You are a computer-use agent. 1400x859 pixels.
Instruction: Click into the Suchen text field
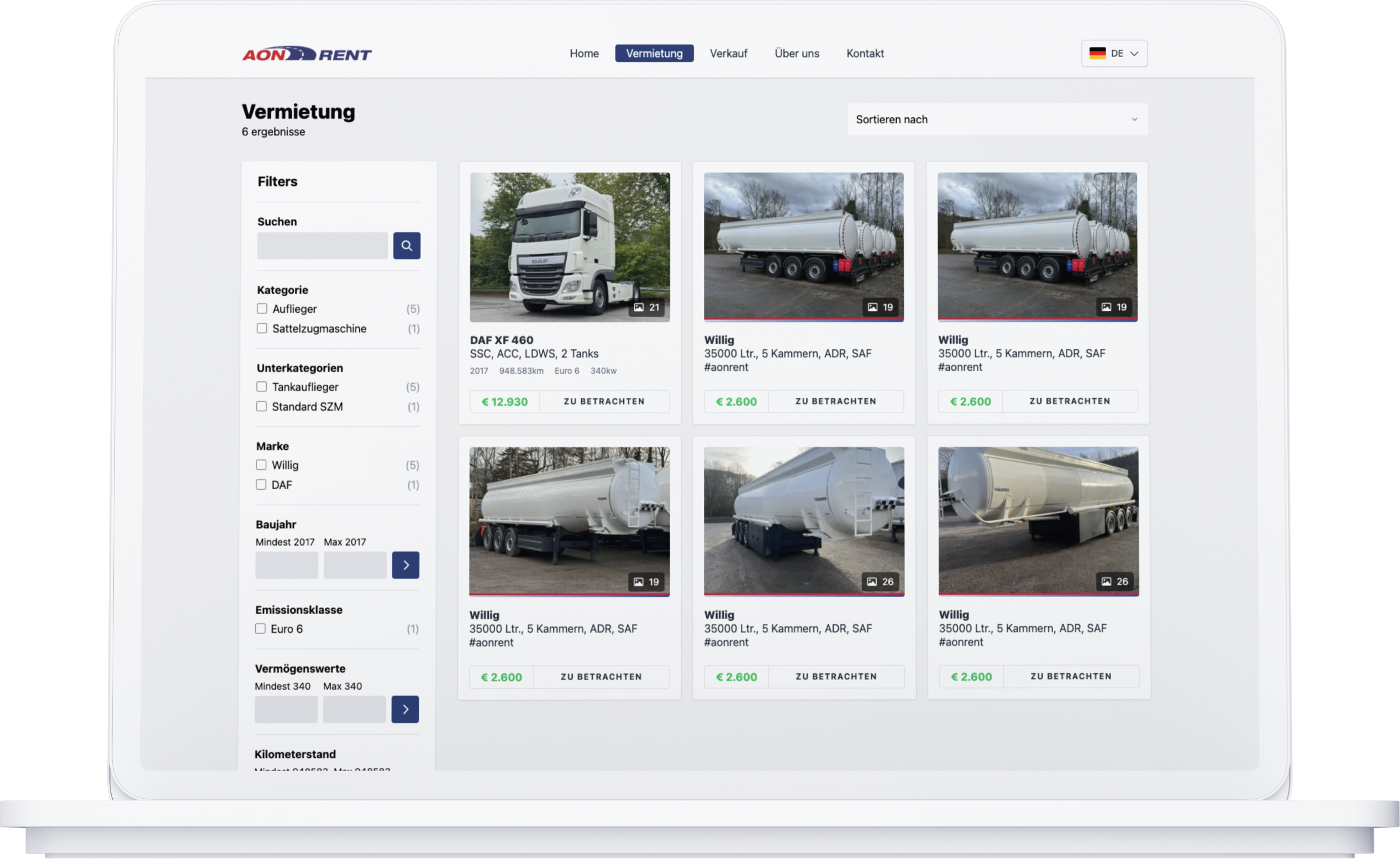(x=322, y=245)
